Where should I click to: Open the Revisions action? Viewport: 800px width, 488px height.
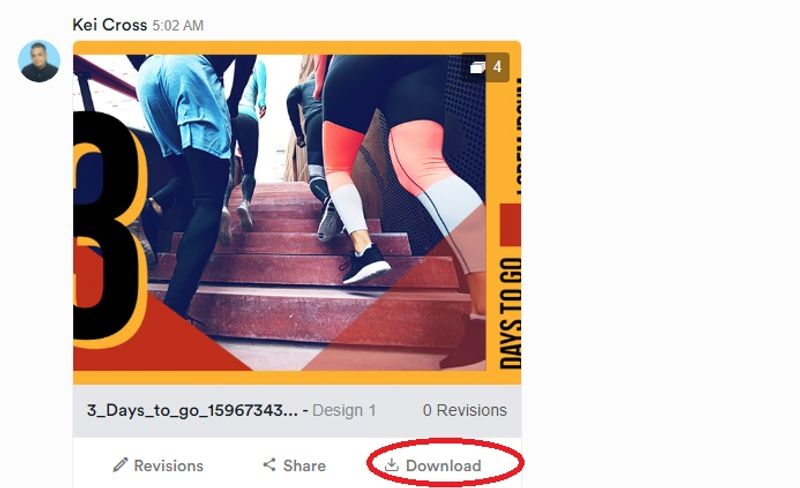[x=158, y=465]
